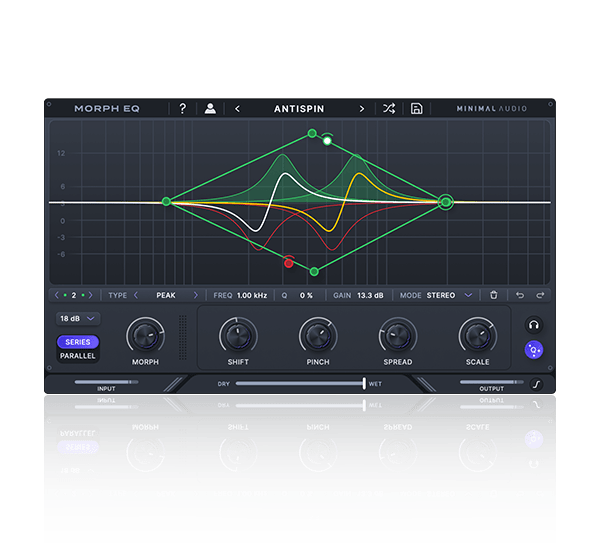
Task: Click the PINCH knob
Action: coord(318,336)
